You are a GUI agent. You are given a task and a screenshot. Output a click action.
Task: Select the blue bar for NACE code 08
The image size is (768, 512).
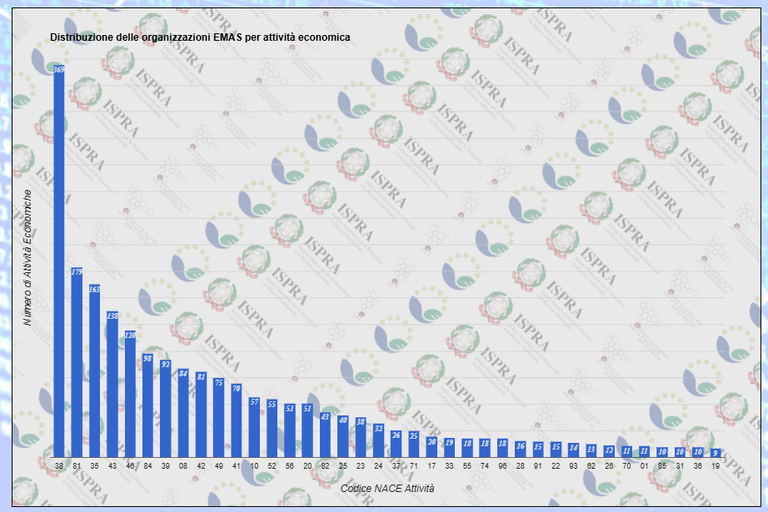pyautogui.click(x=183, y=413)
